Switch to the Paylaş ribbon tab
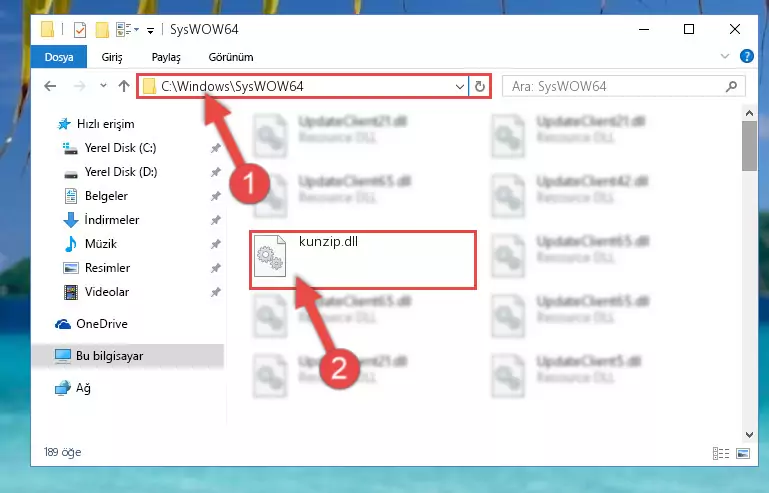Screen dimensions: 769x493 click(166, 57)
